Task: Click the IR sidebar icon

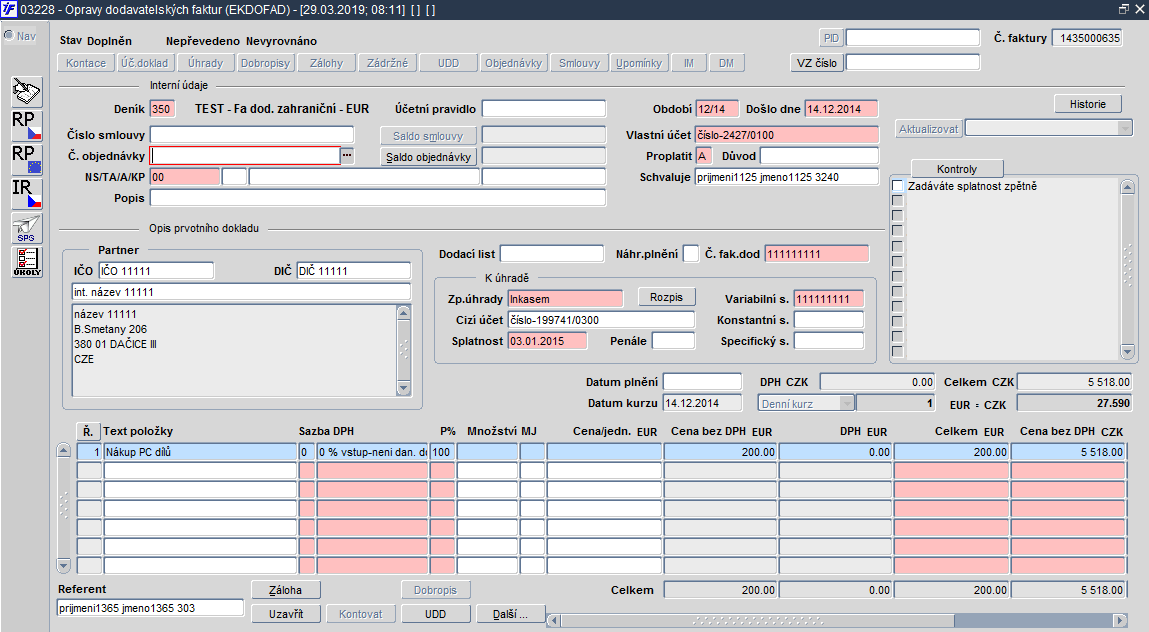Action: pos(27,194)
